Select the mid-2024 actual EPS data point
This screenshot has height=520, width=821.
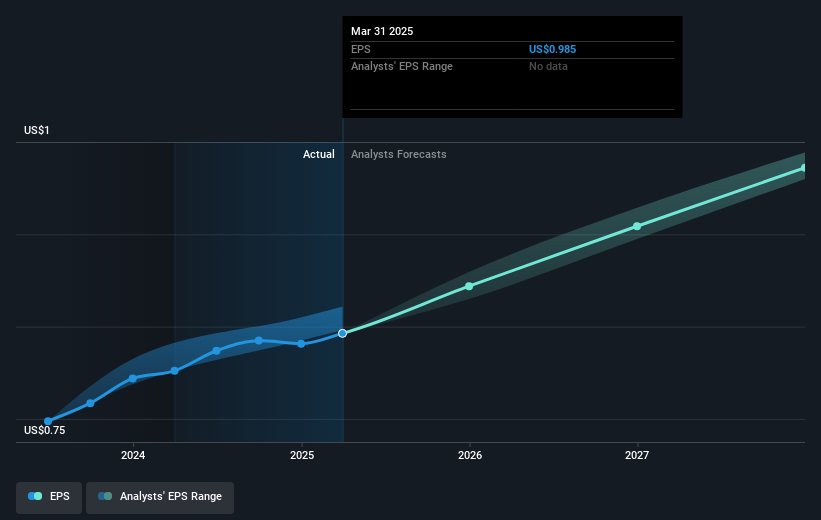tap(216, 350)
